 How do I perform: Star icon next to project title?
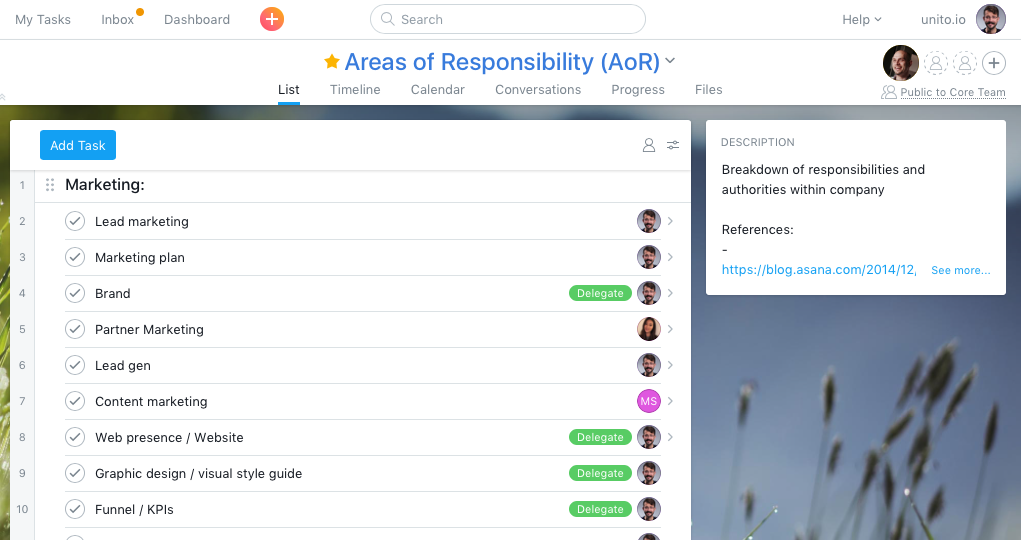[x=332, y=62]
